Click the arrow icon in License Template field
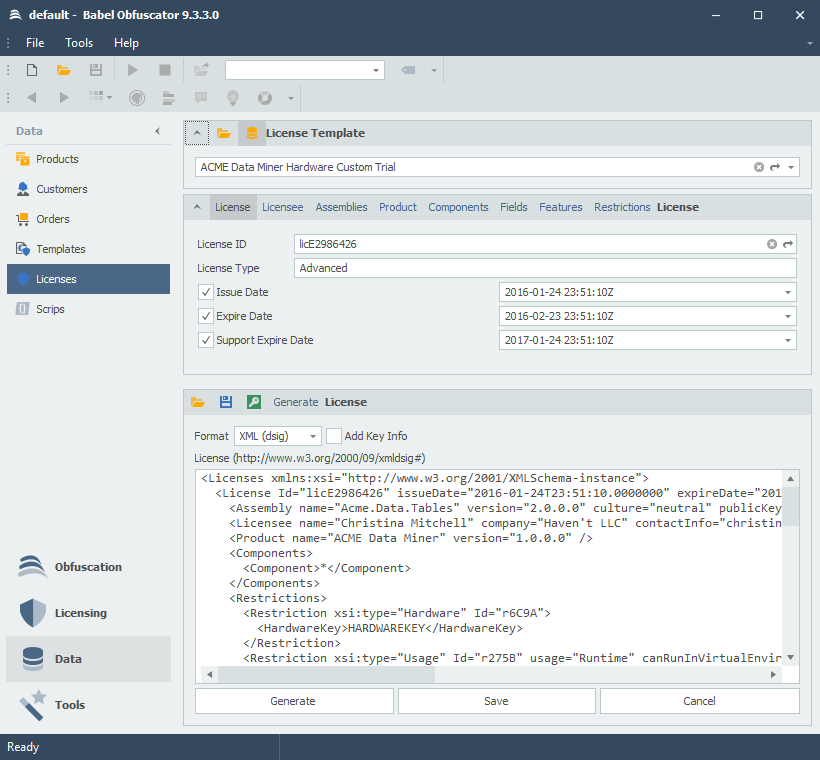 (x=775, y=167)
